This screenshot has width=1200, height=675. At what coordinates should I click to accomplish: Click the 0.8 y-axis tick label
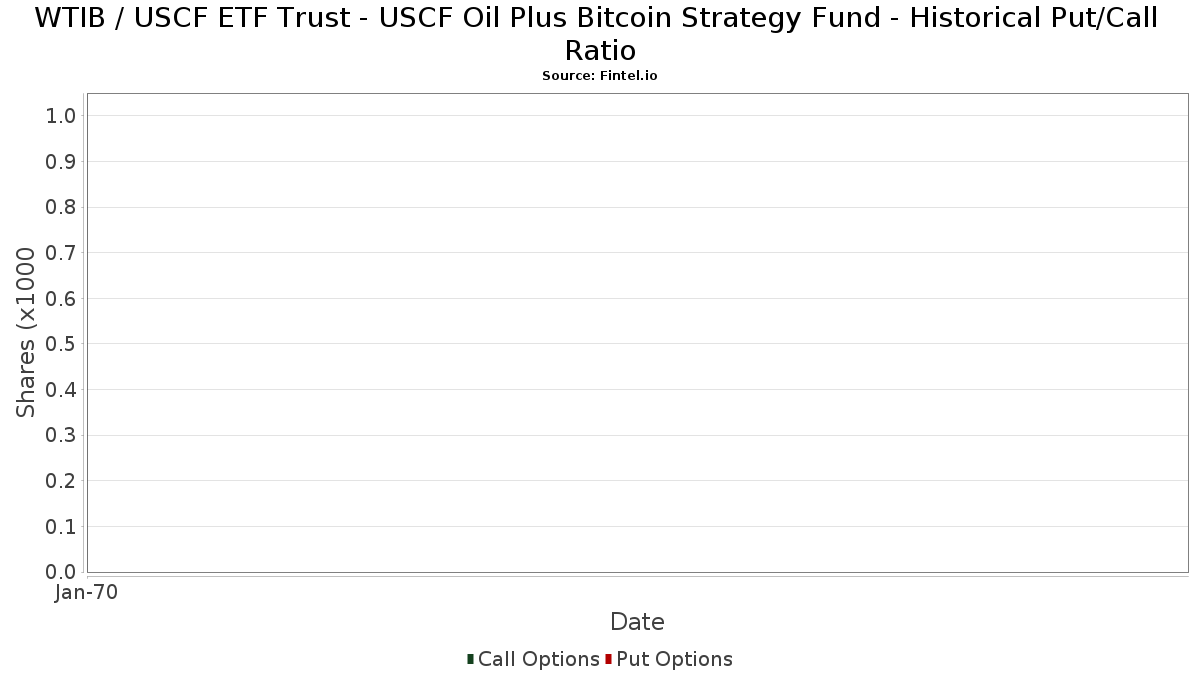click(x=61, y=207)
